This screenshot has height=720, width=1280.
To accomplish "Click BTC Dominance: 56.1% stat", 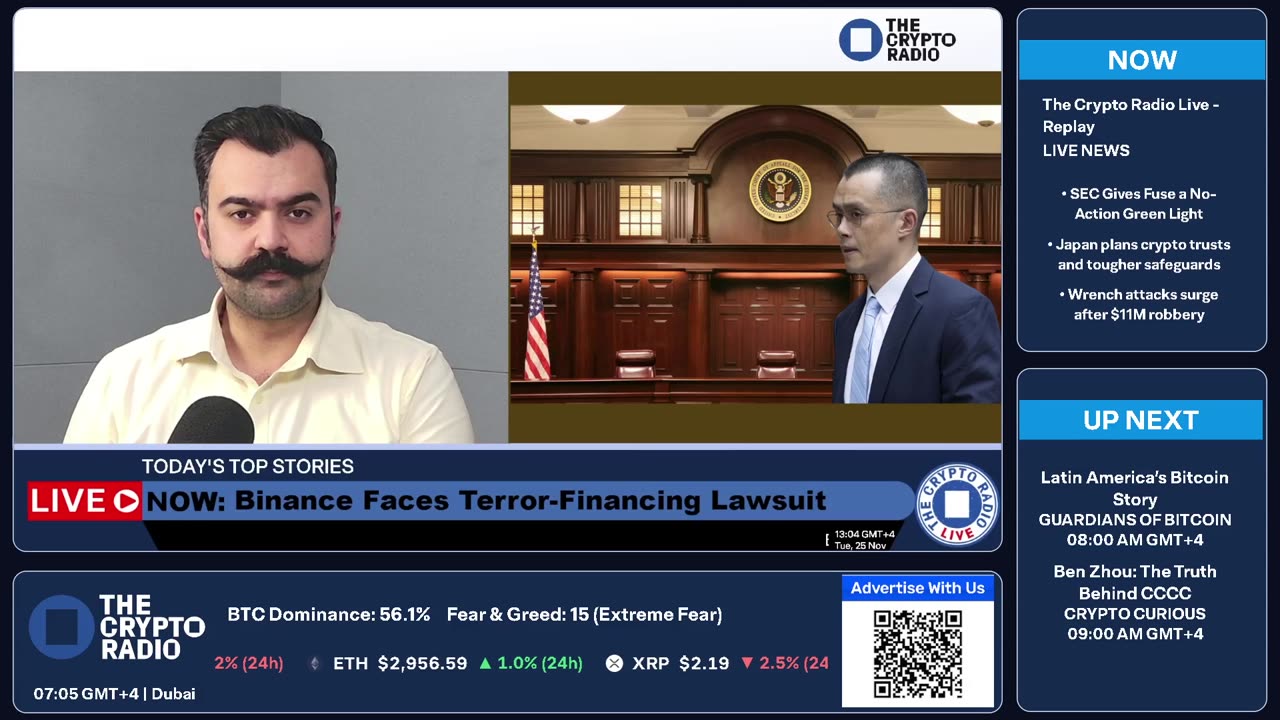I will [x=329, y=615].
